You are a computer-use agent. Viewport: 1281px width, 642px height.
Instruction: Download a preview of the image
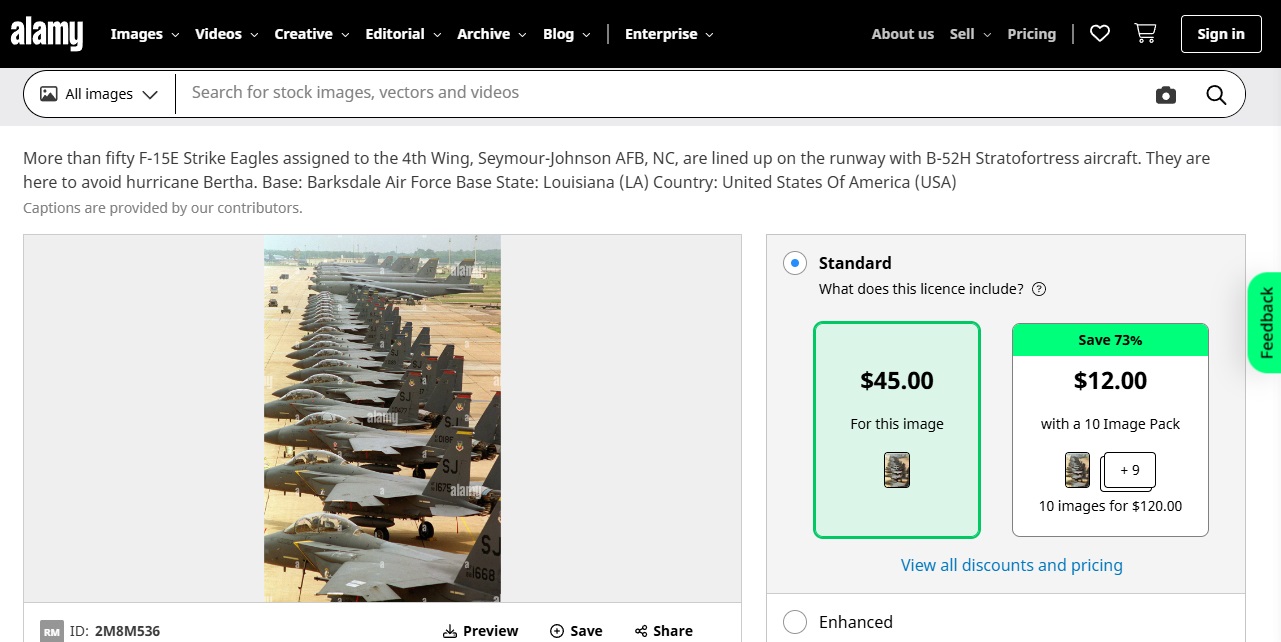[x=481, y=631]
